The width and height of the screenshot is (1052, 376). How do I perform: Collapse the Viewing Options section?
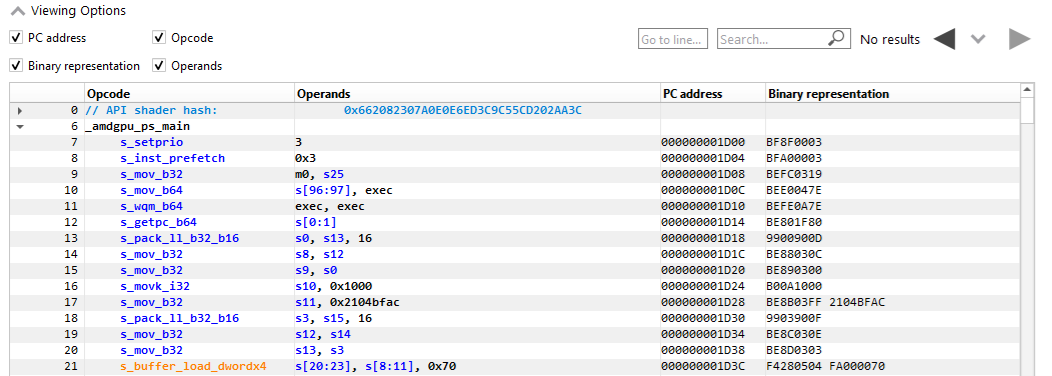(18, 11)
